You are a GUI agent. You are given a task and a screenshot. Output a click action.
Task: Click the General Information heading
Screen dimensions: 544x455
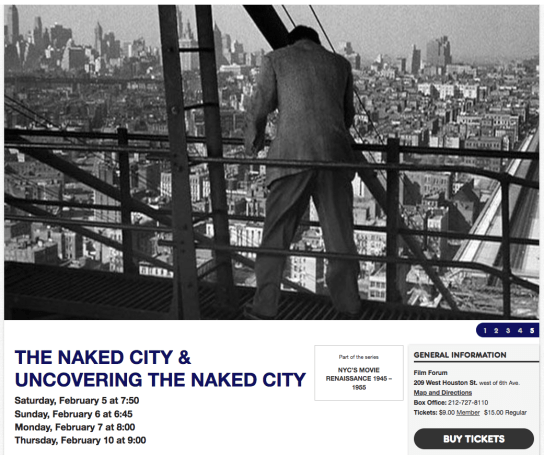click(x=460, y=355)
